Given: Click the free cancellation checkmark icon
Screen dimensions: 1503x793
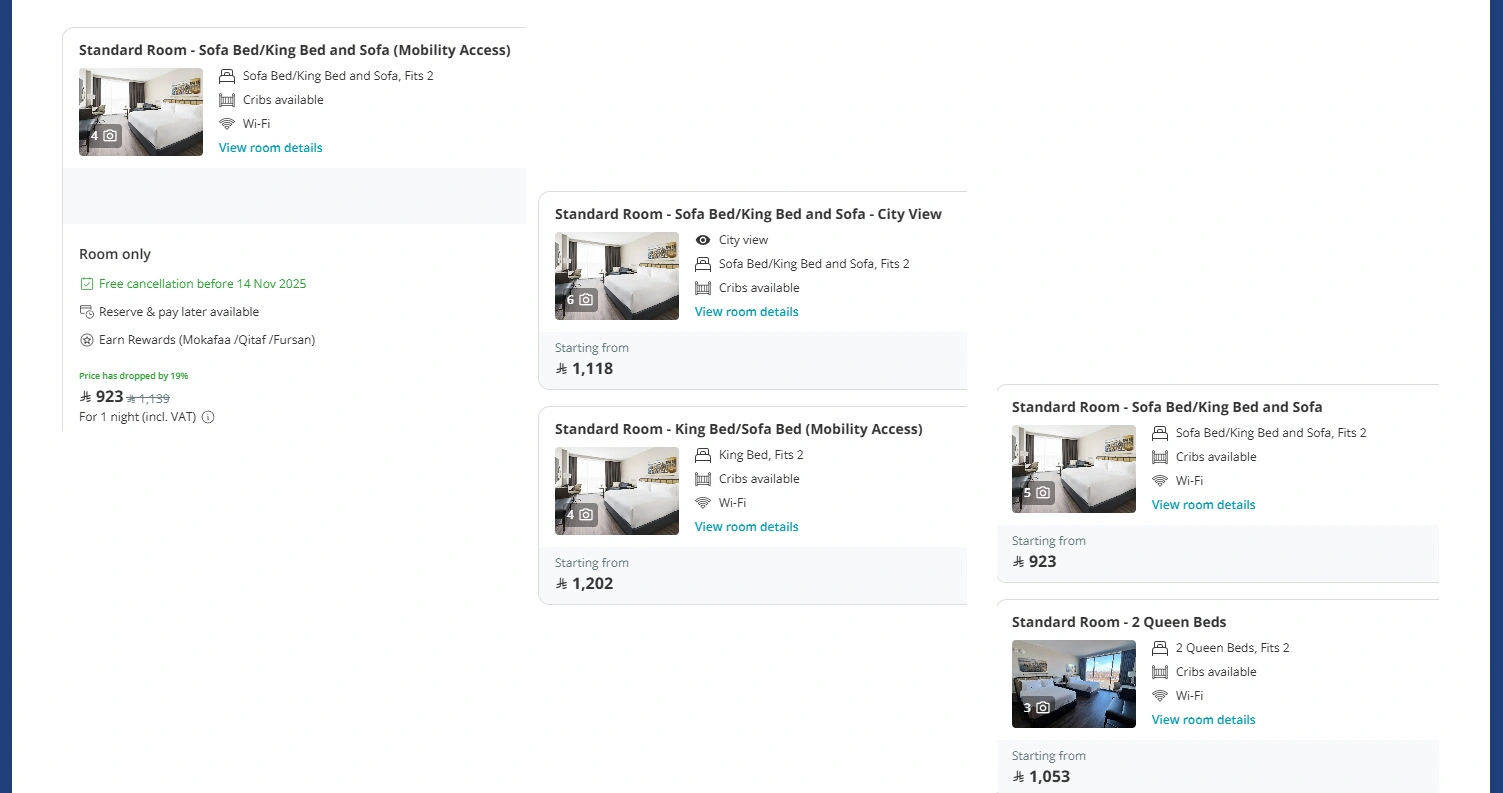Looking at the screenshot, I should 87,284.
